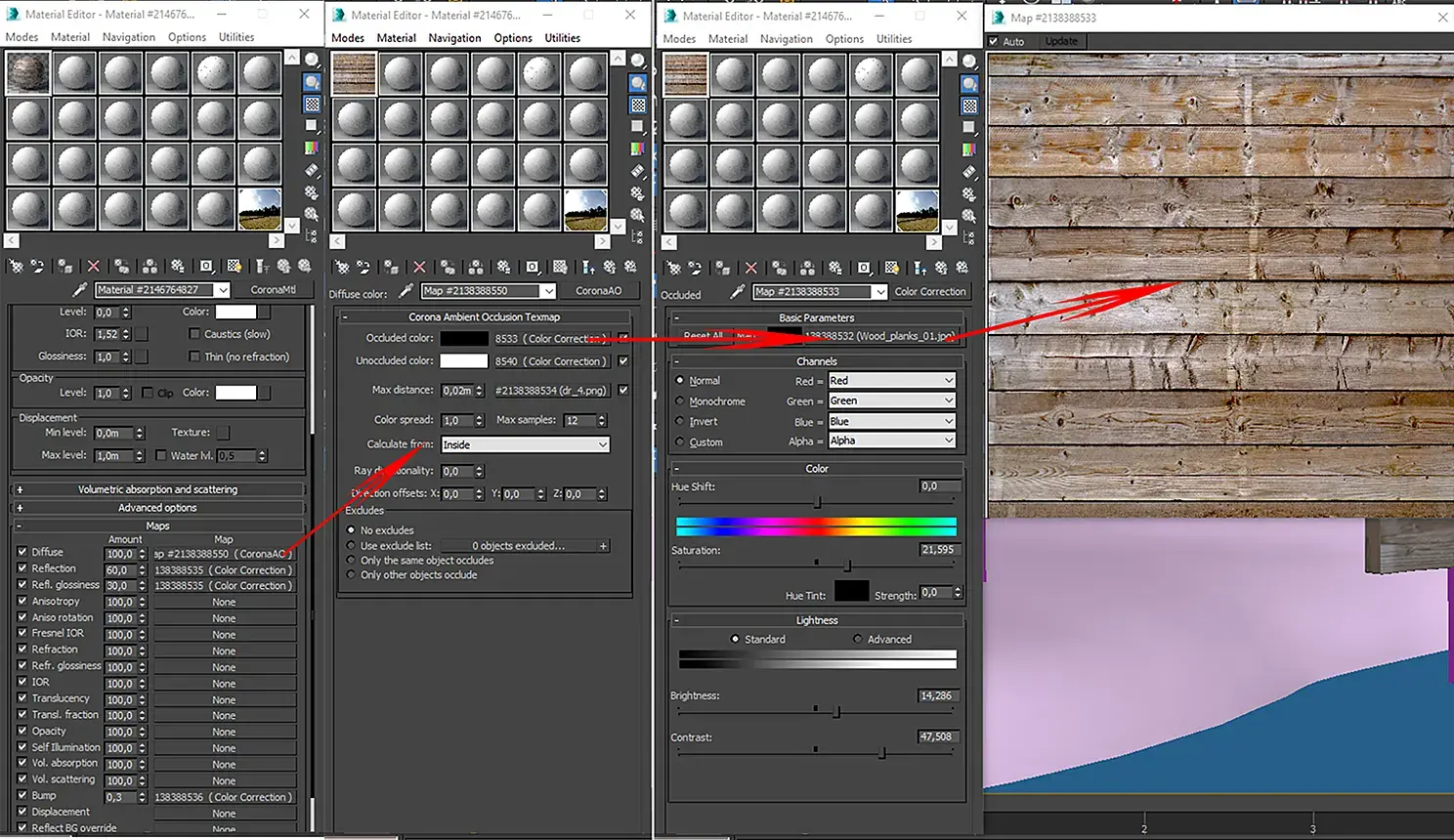
Task: Click Put Material to Scene in middle CoronaAO editor
Action: (x=363, y=267)
